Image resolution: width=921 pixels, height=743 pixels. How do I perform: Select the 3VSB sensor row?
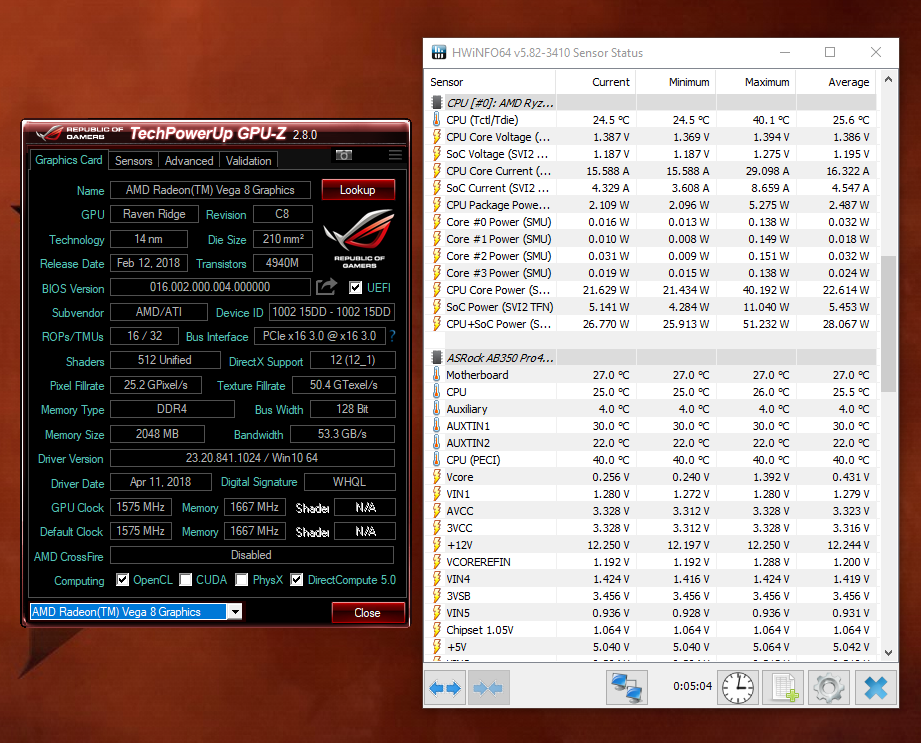pyautogui.click(x=651, y=596)
